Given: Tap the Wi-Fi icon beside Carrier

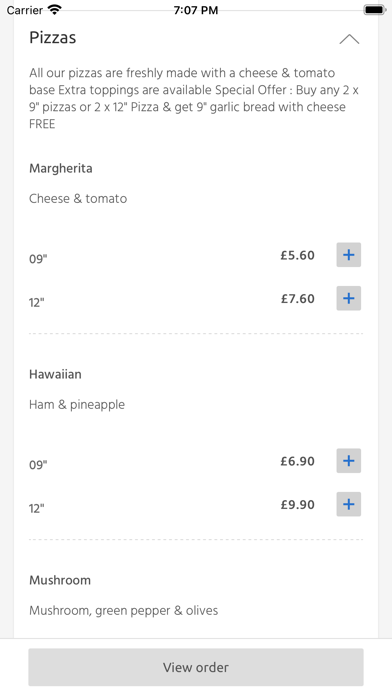Looking at the screenshot, I should pos(54,9).
